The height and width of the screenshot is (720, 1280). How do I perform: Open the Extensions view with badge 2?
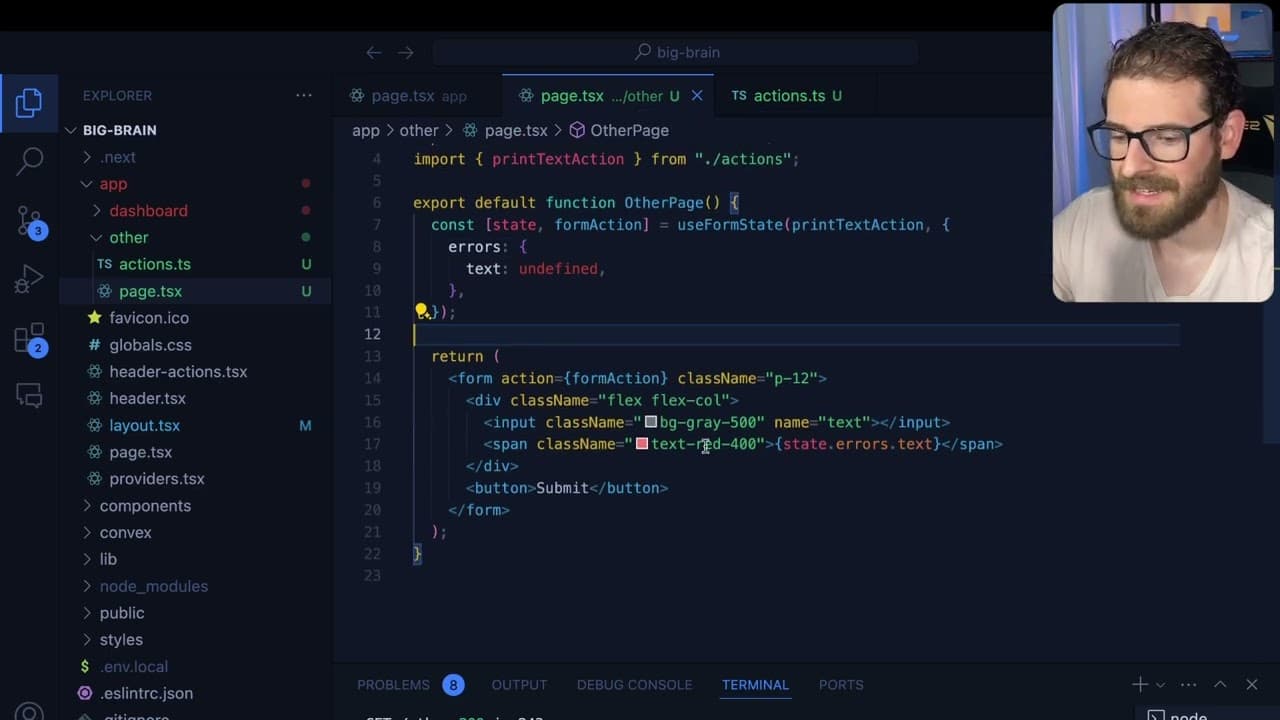click(29, 339)
